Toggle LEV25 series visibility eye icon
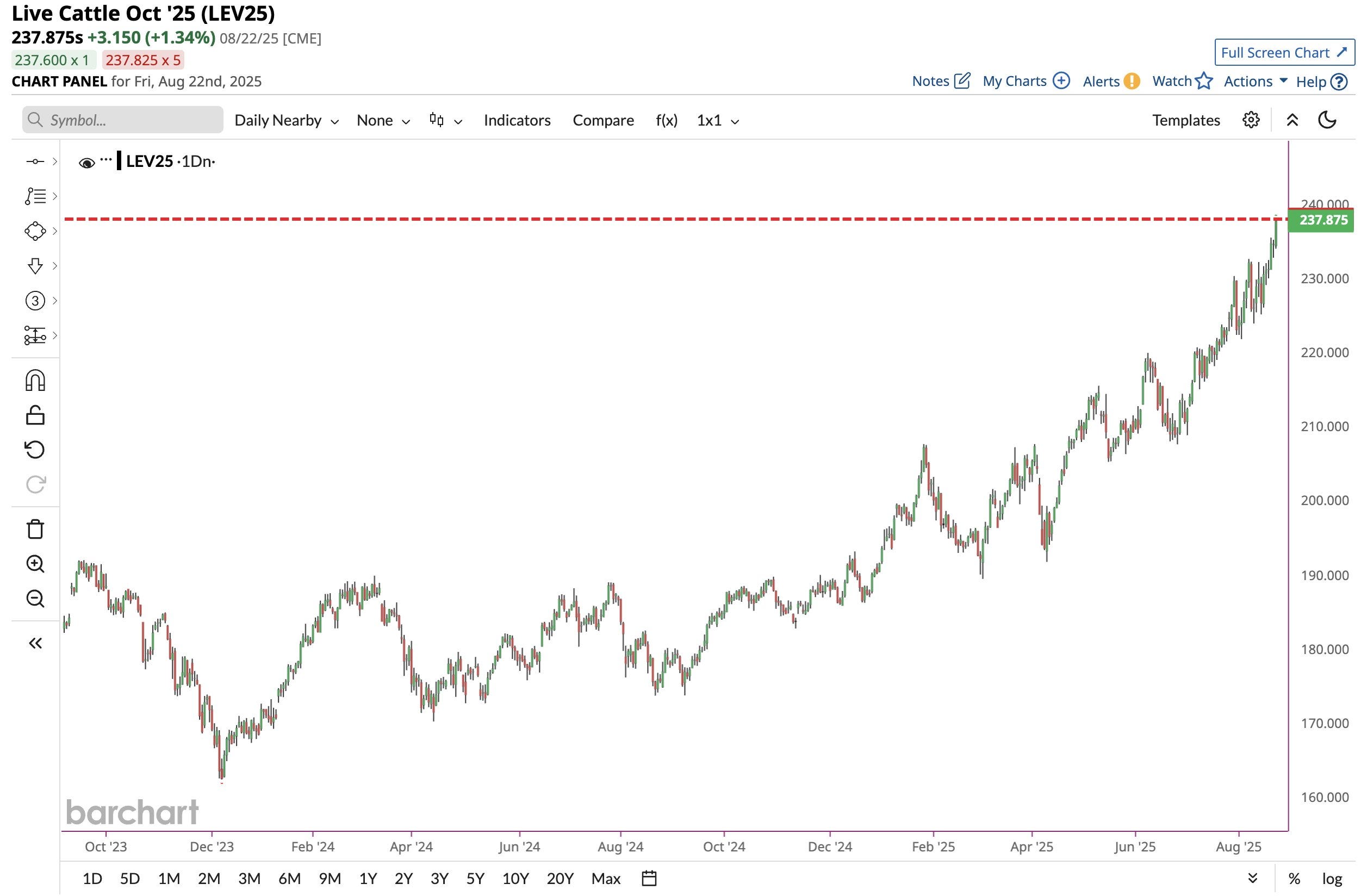 click(87, 163)
